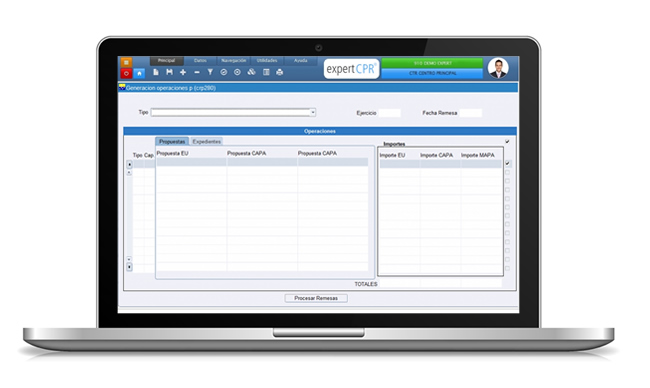The height and width of the screenshot is (388, 650).
Task: Switch to the Expedientes tab
Action: pyautogui.click(x=206, y=141)
